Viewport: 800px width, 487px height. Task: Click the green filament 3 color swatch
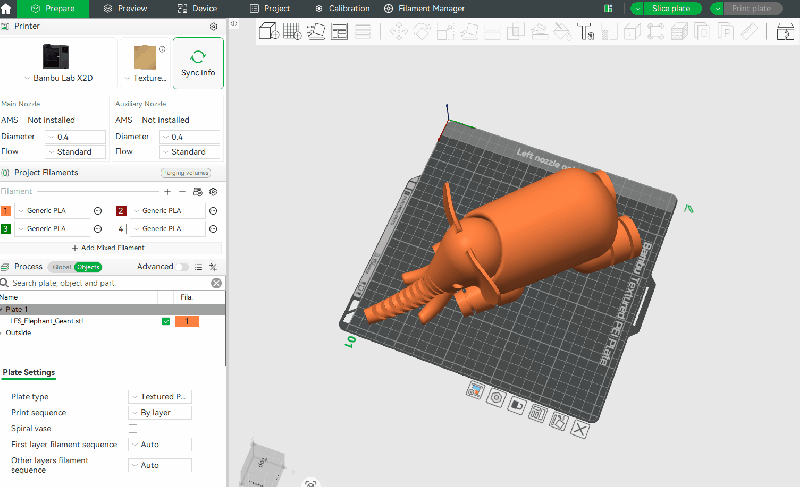[x=6, y=229]
